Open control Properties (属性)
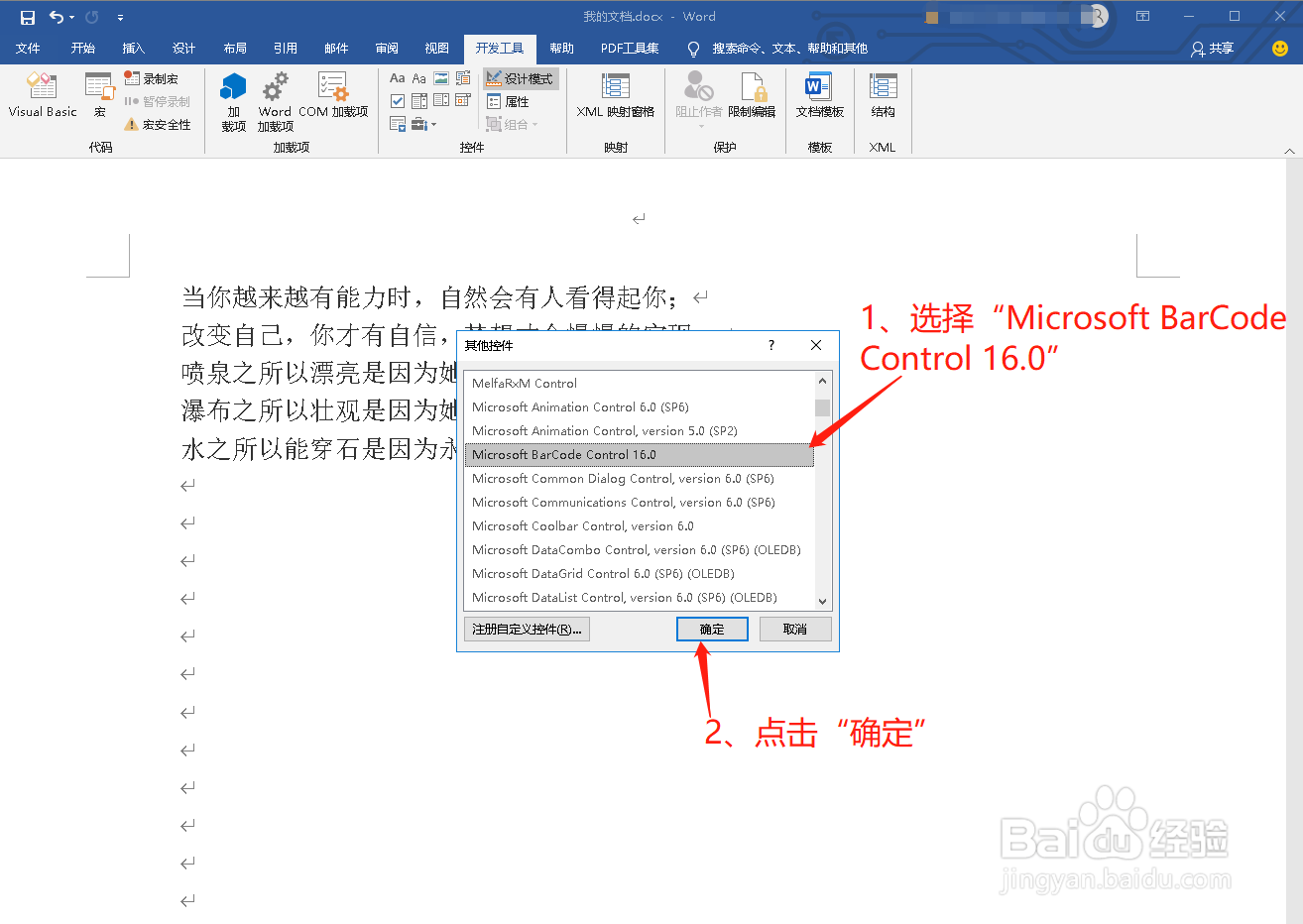The height and width of the screenshot is (924, 1303). 509,101
